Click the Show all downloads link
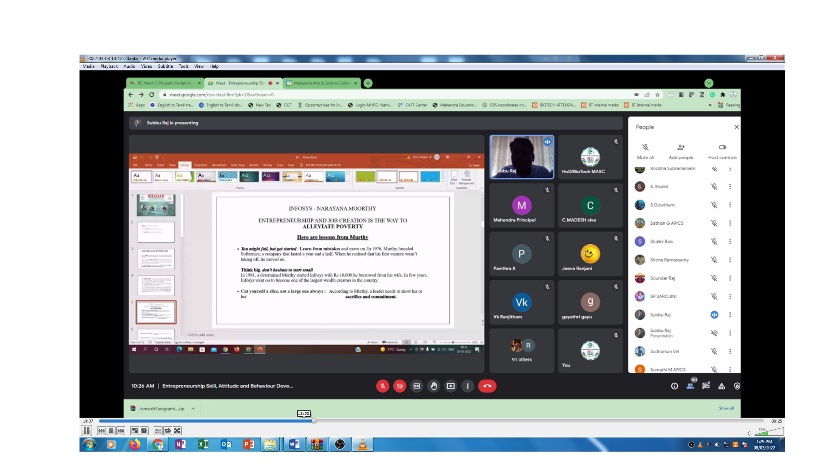The image size is (826, 465). pos(726,408)
